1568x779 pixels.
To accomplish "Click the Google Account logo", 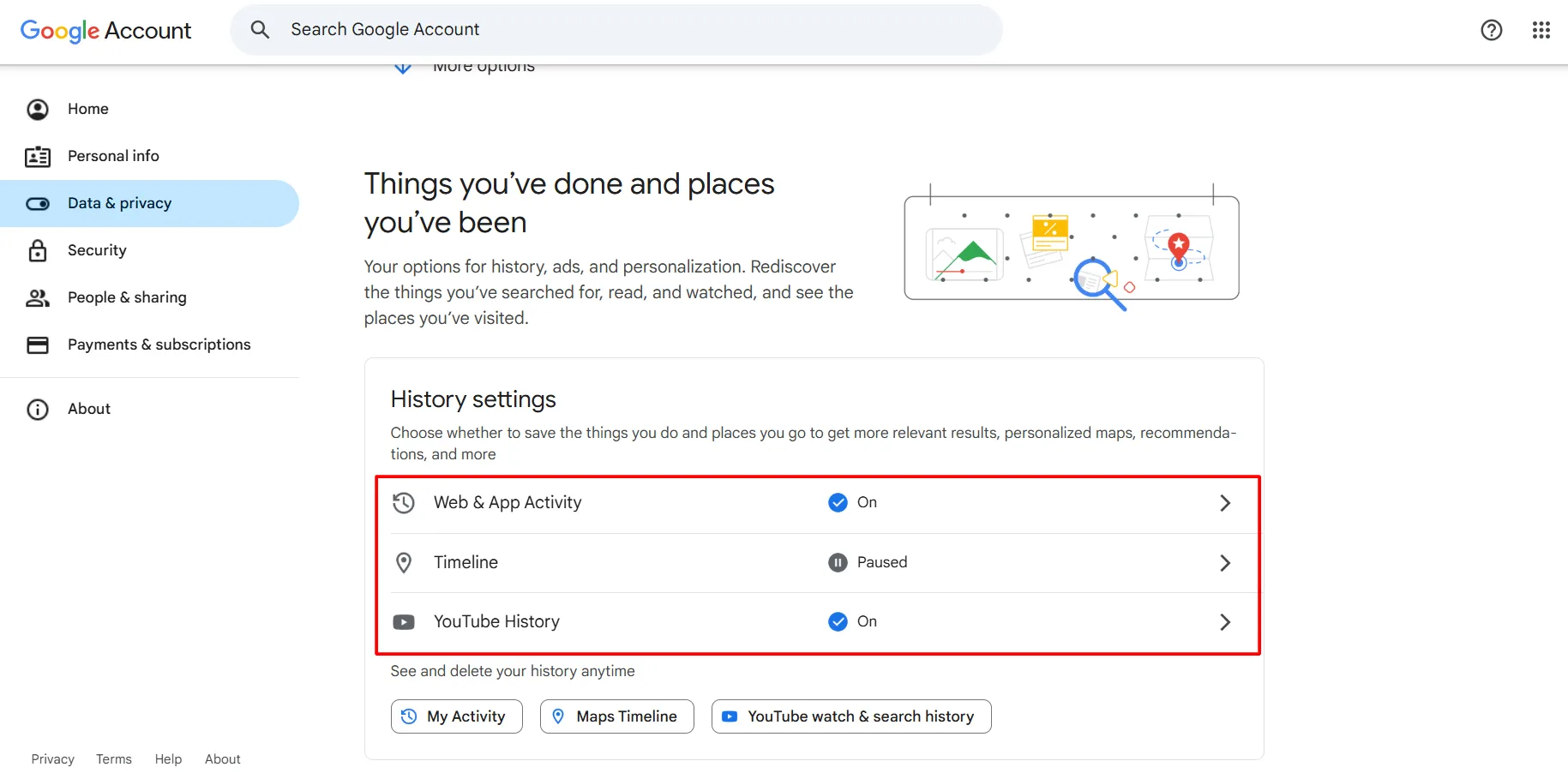I will coord(105,31).
